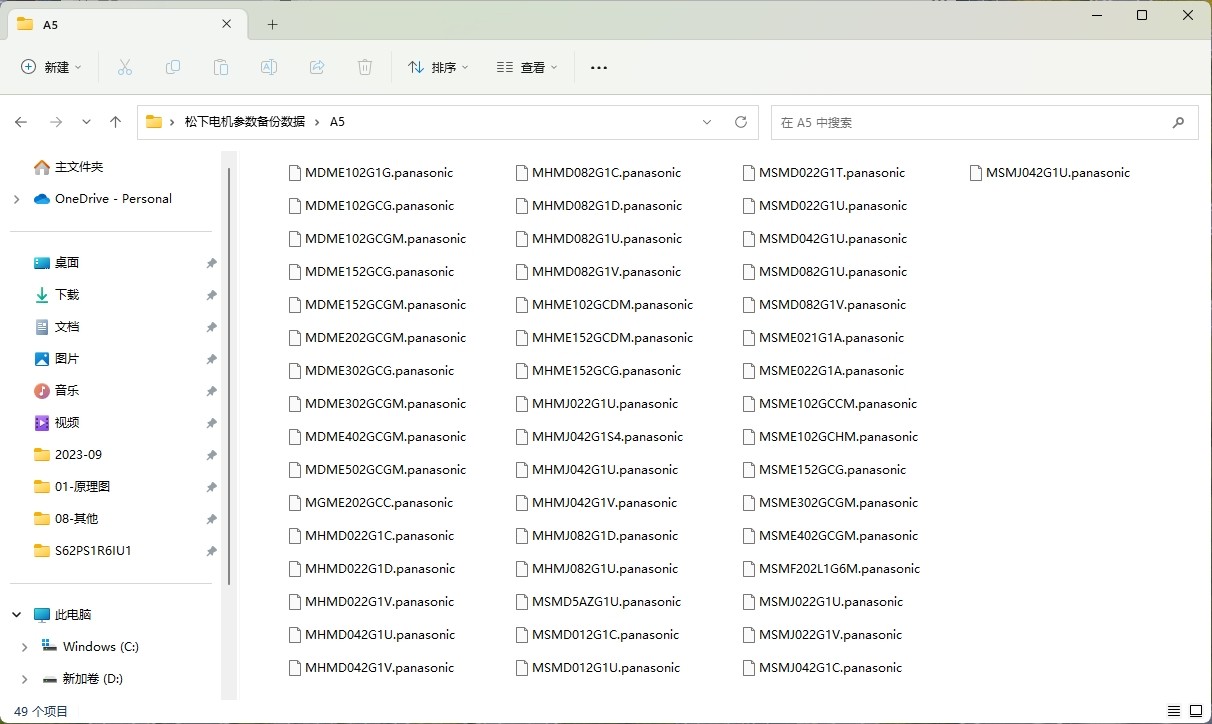Click the Paste clipboard icon
The height and width of the screenshot is (724, 1212).
[x=221, y=67]
